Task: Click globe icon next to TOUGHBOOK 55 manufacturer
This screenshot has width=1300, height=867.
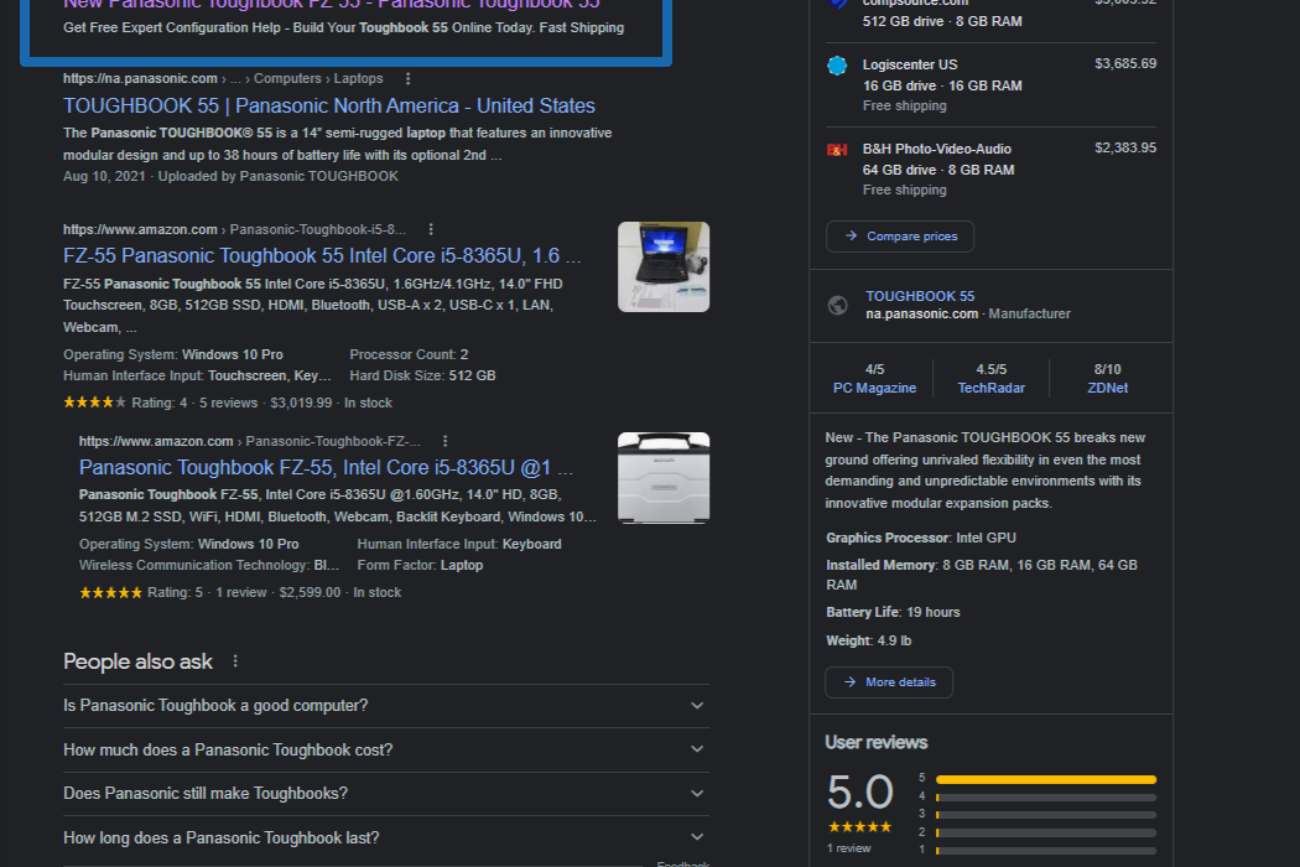Action: tap(838, 305)
